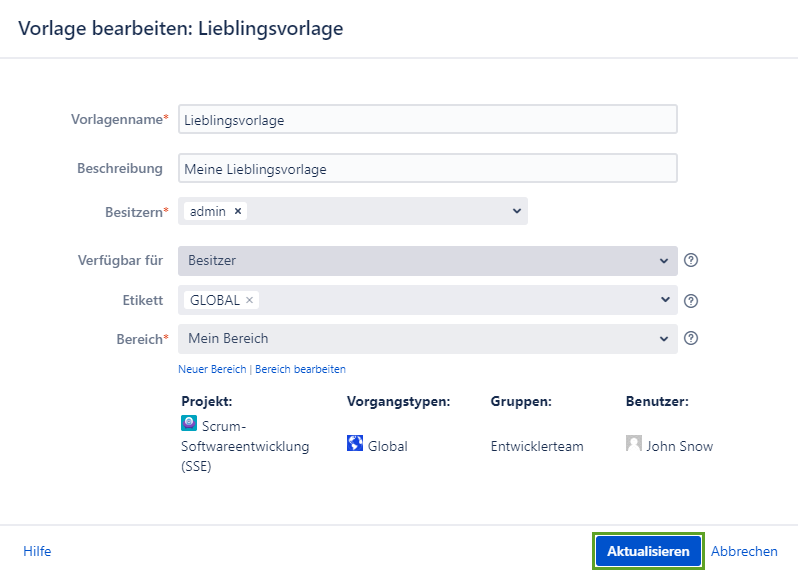The image size is (798, 570).
Task: Click the Neuer Bereich link
Action: point(212,369)
